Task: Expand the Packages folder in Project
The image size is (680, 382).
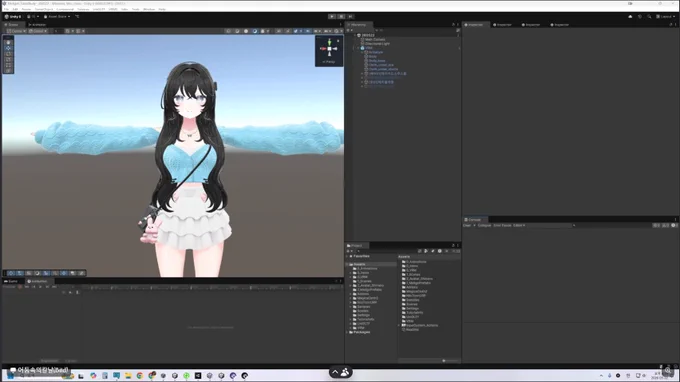Action: click(x=347, y=333)
